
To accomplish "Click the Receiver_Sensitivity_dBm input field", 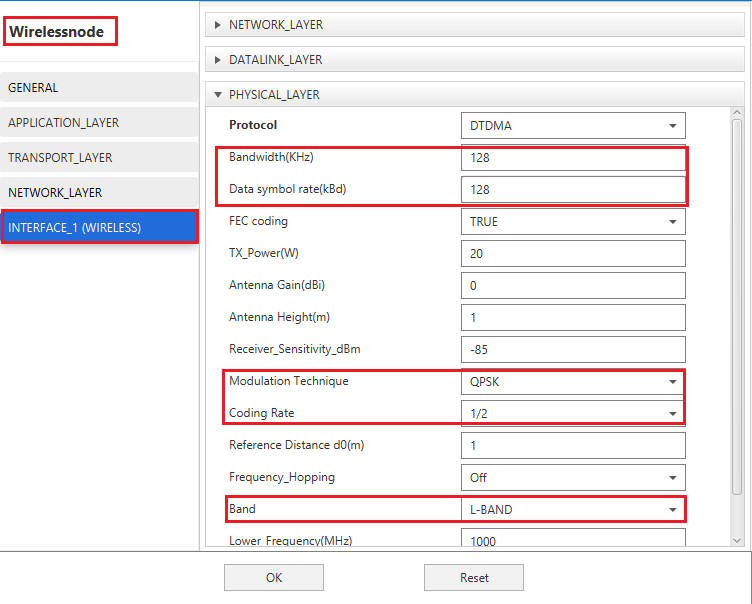I will point(572,349).
